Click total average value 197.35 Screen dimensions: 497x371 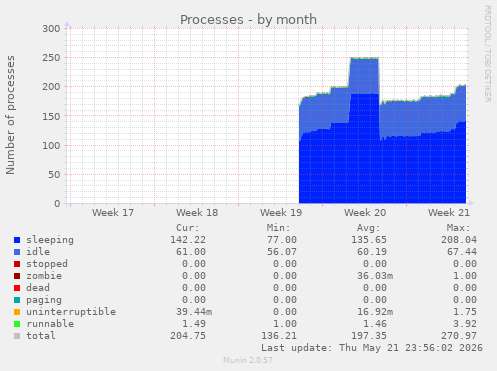point(369,336)
